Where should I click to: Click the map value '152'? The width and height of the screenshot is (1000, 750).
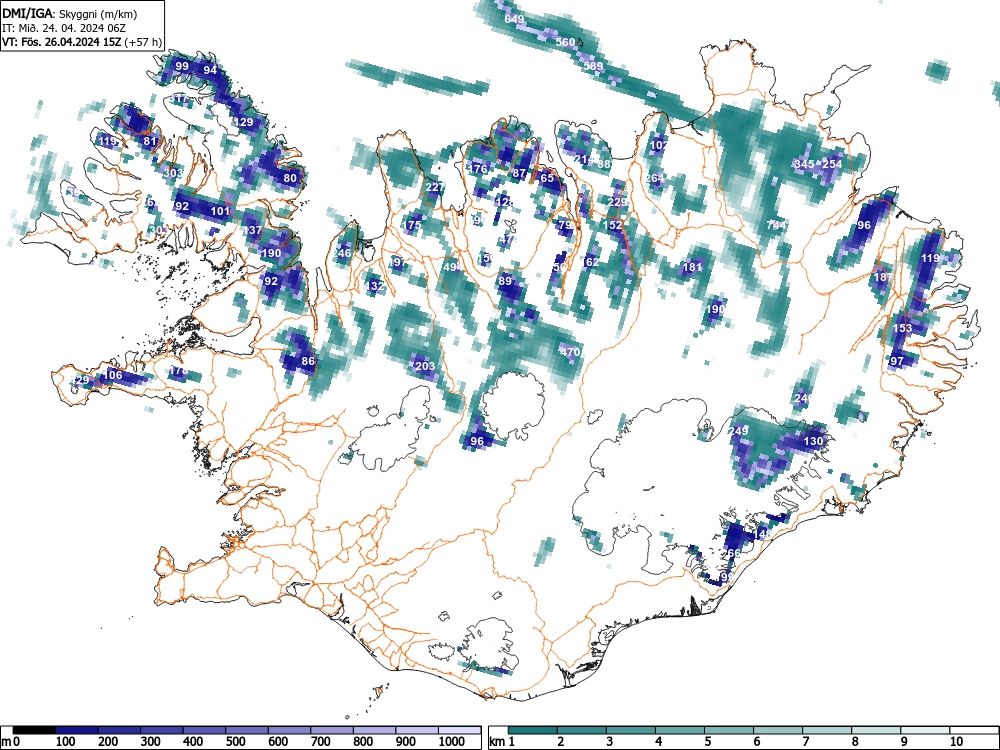pyautogui.click(x=612, y=225)
